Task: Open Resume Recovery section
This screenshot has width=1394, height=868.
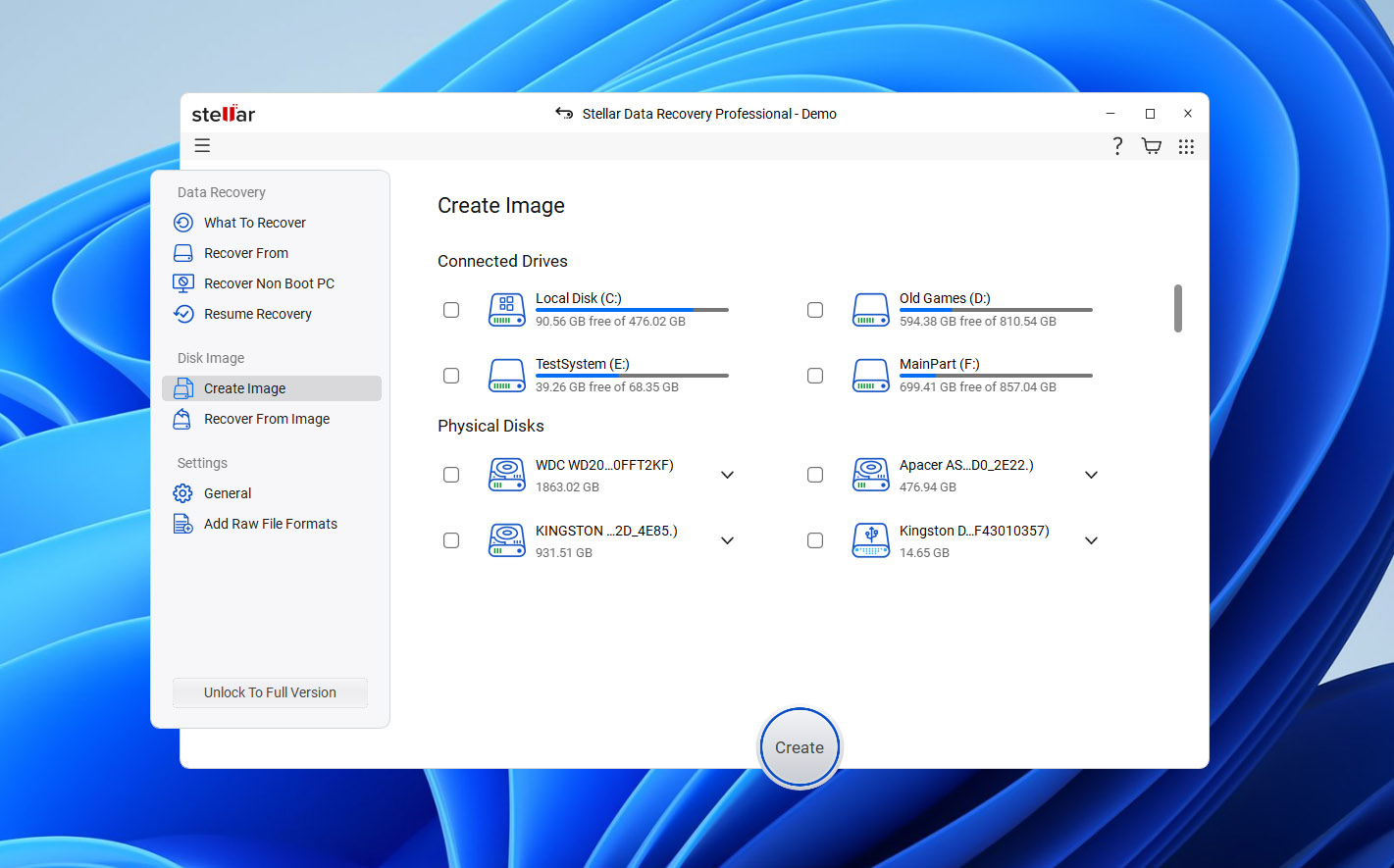Action: click(258, 314)
